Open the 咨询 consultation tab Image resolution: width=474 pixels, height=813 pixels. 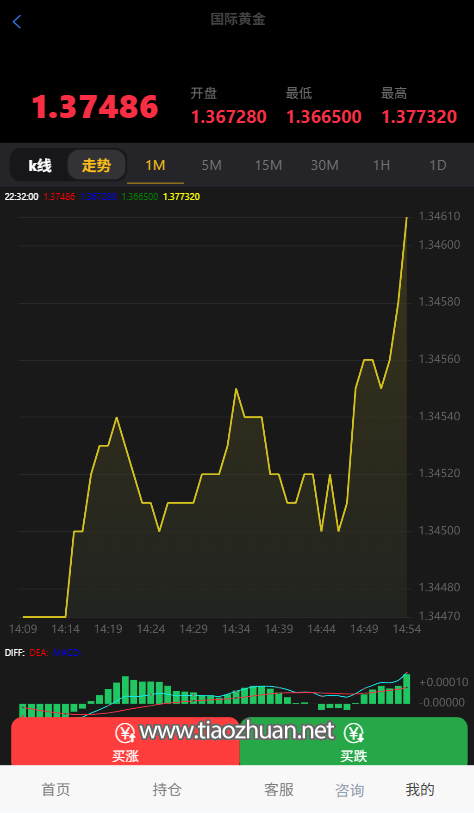point(350,790)
